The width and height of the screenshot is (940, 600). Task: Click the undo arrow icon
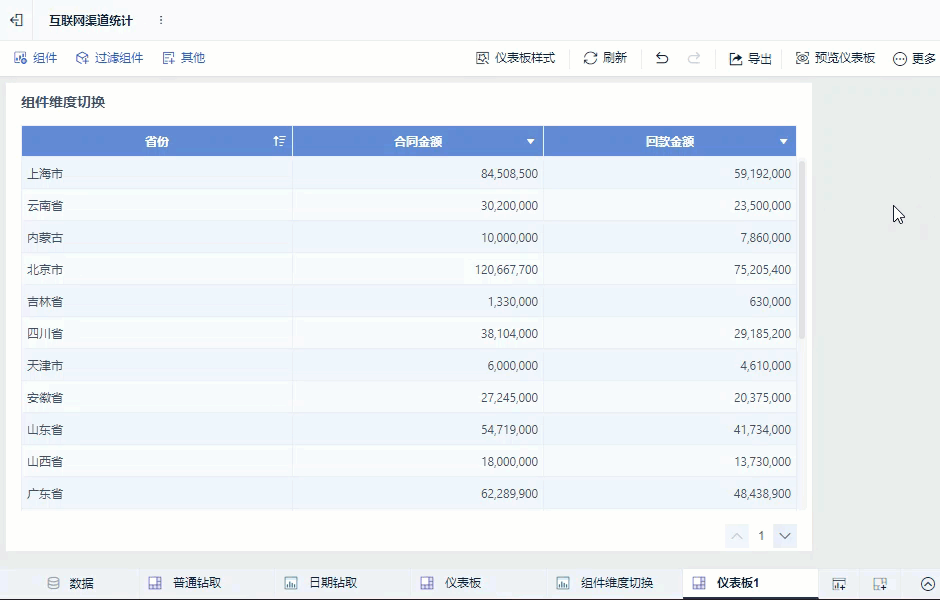point(662,58)
